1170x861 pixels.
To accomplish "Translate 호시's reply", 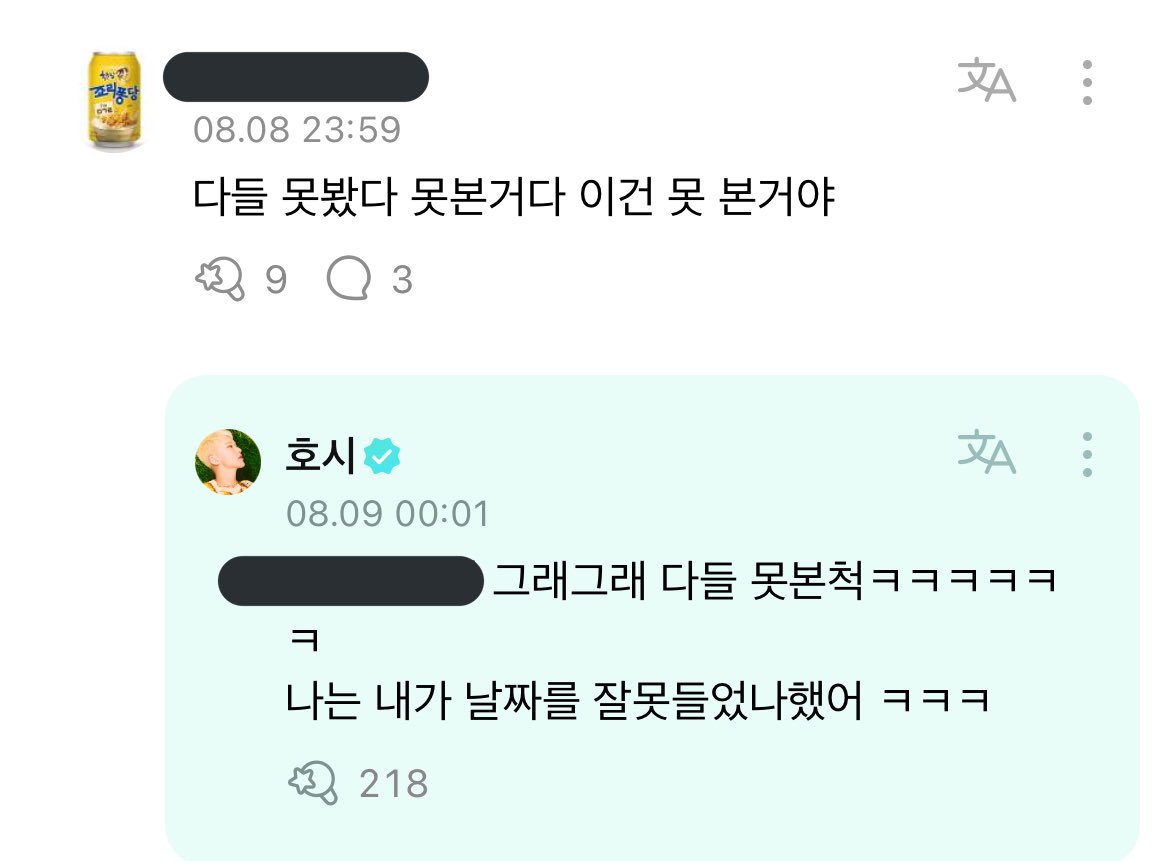I will 986,452.
